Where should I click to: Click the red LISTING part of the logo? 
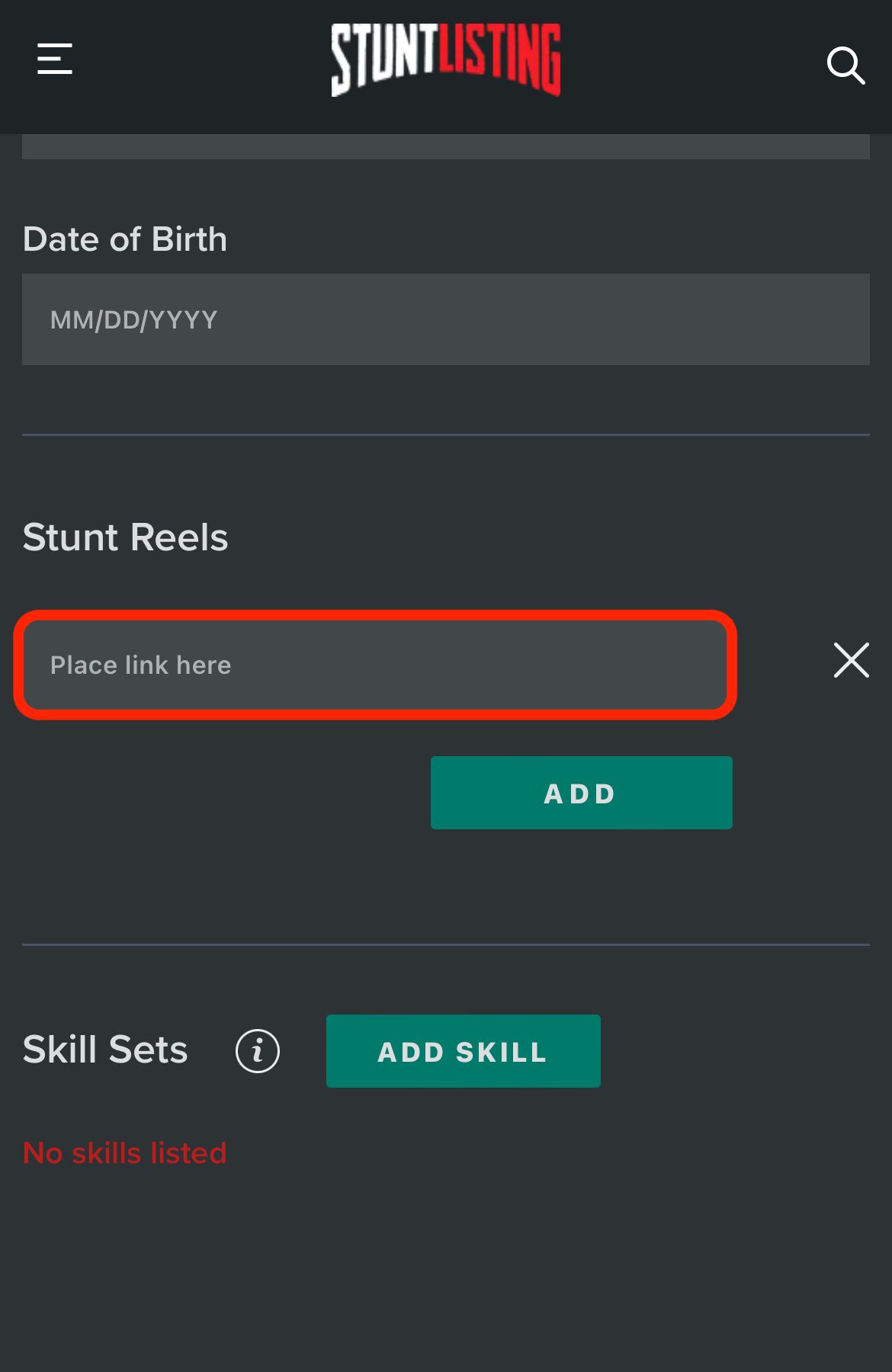click(x=500, y=59)
